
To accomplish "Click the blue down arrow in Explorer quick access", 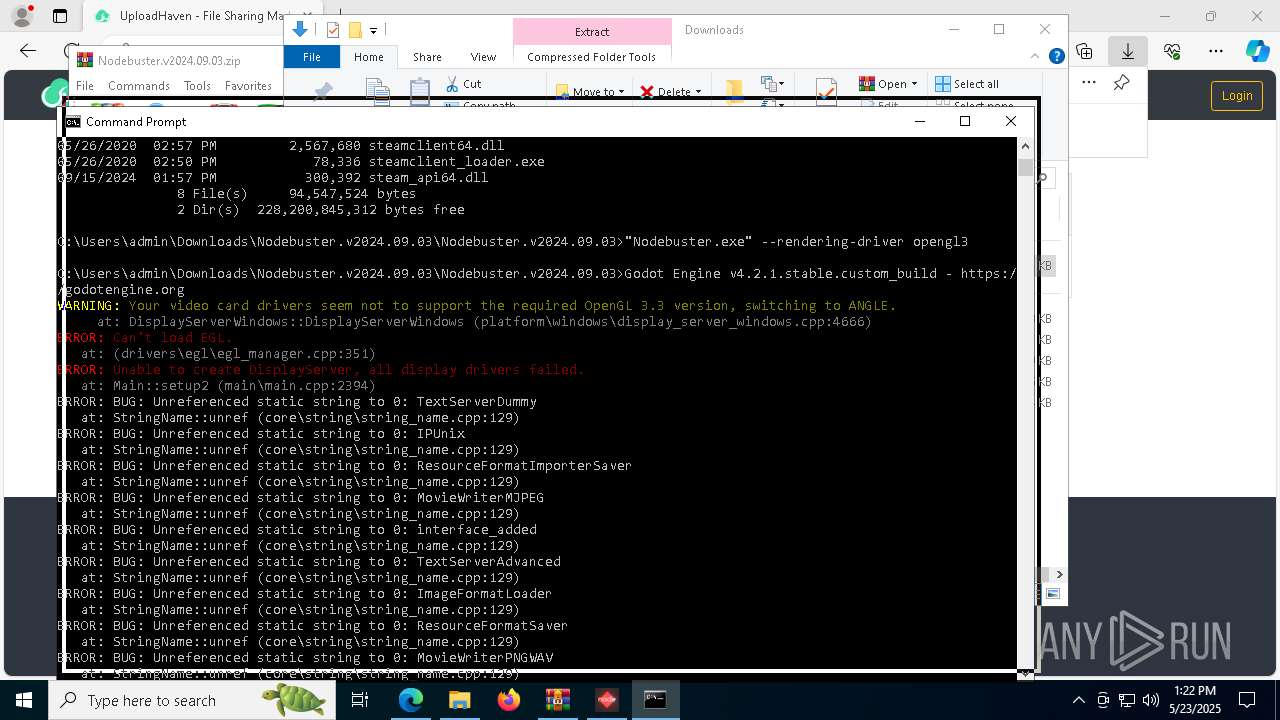I will [299, 30].
